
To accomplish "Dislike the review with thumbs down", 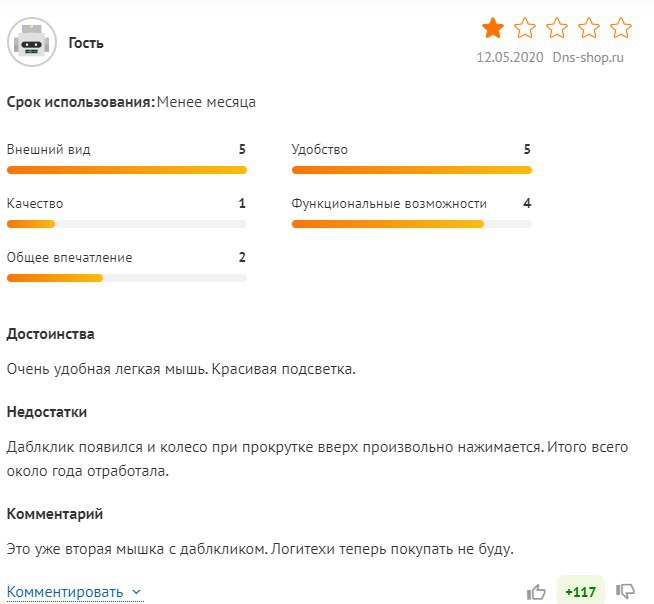I will click(x=626, y=591).
